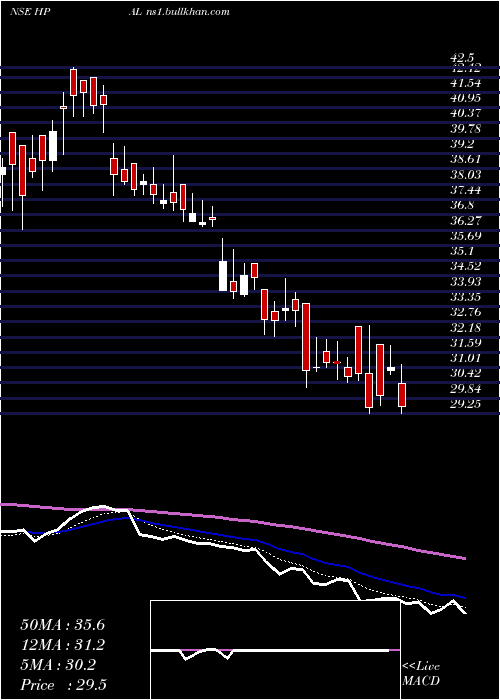500x700 pixels.
Task: Select the 29.25 price axis label
Action: 466,404
